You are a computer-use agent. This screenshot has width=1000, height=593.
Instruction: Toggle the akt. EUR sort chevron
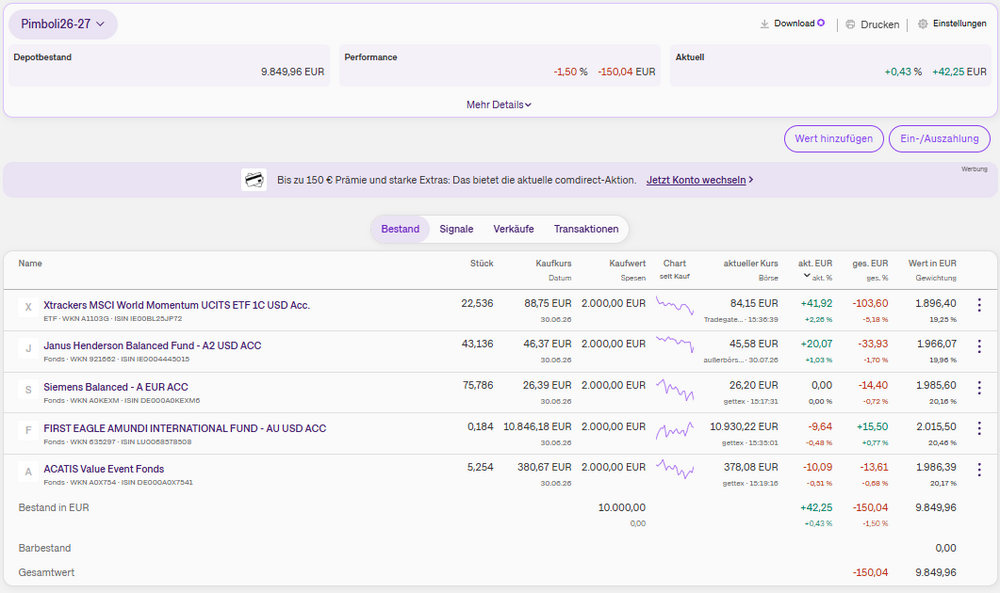[807, 275]
